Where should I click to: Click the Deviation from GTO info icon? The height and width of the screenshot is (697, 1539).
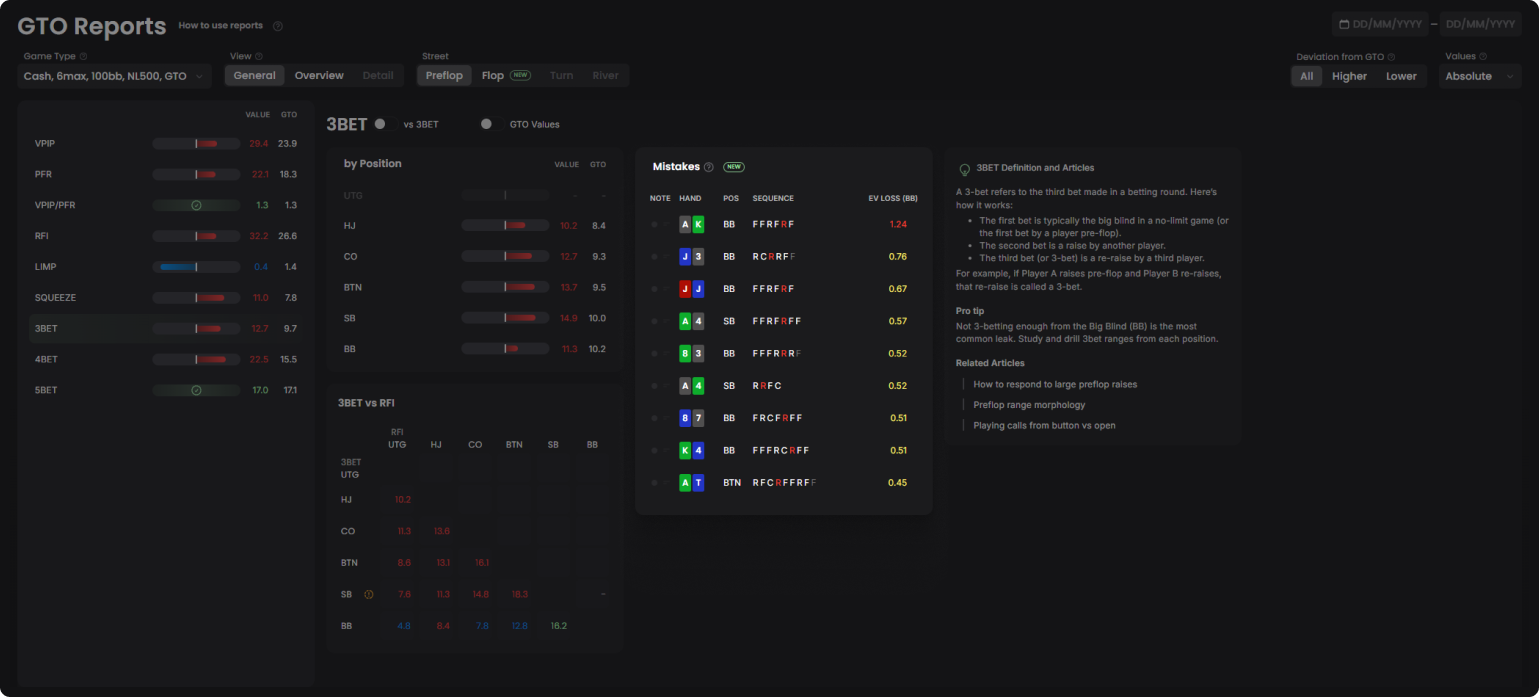click(x=1391, y=57)
